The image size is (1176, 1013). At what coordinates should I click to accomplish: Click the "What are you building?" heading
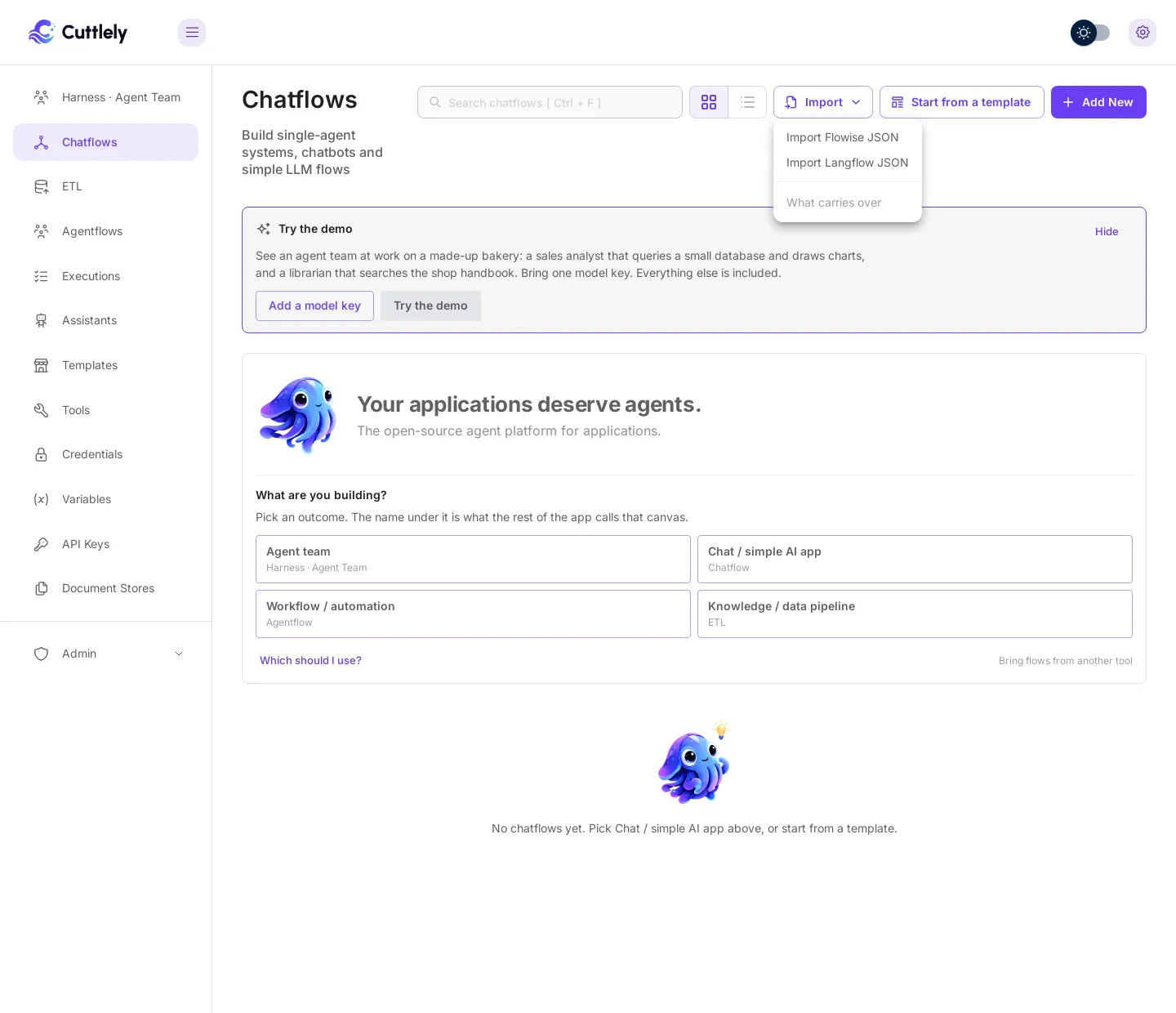point(321,495)
